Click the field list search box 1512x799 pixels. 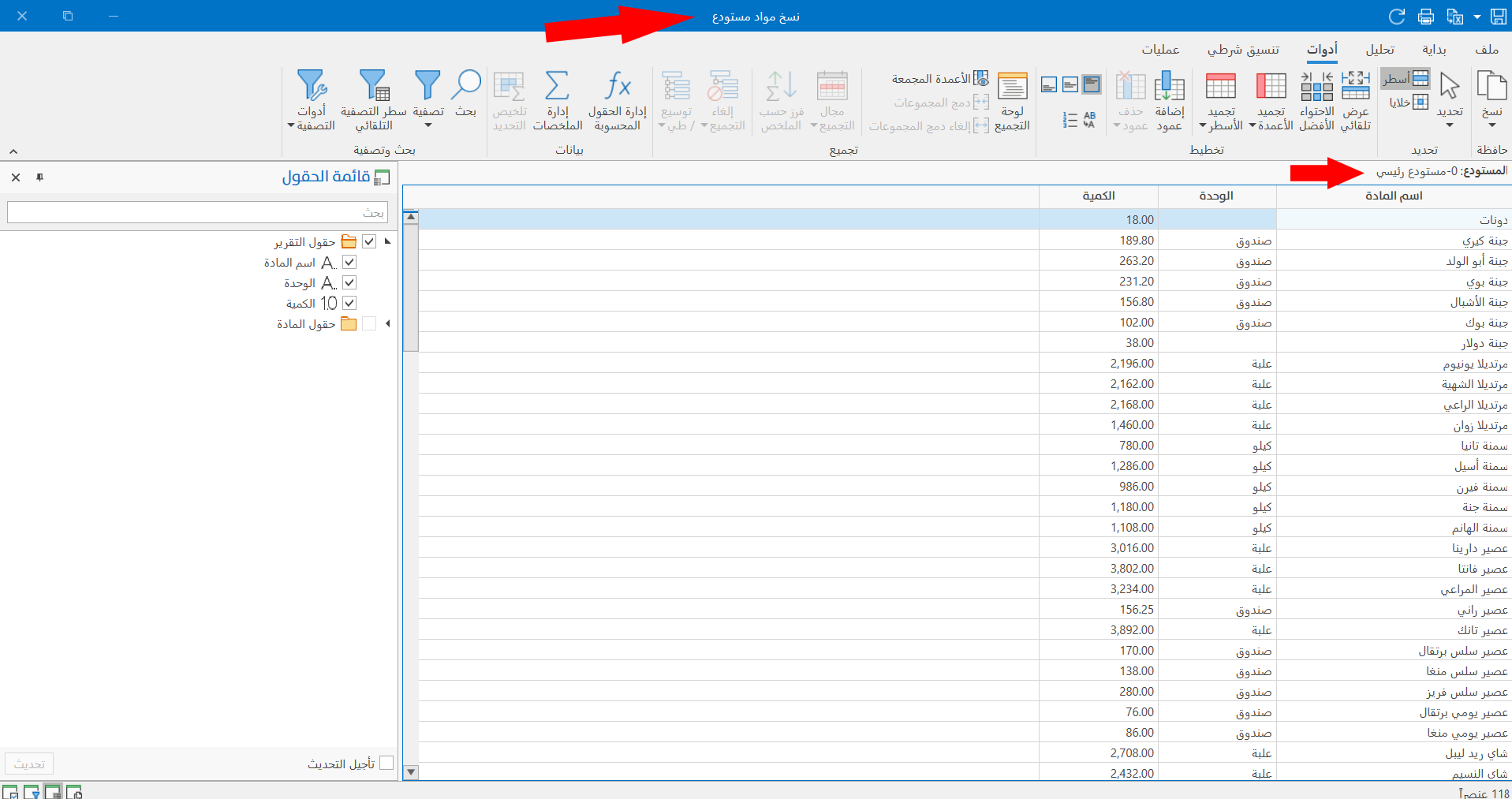coord(197,212)
